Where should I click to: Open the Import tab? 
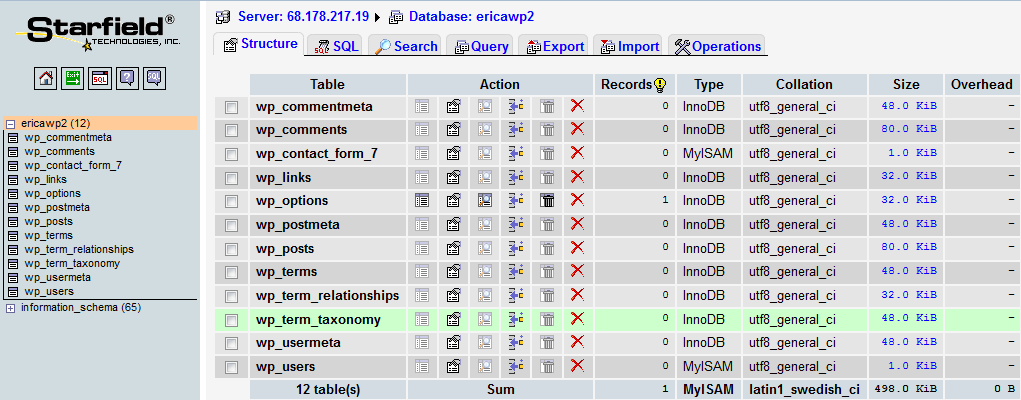click(630, 46)
